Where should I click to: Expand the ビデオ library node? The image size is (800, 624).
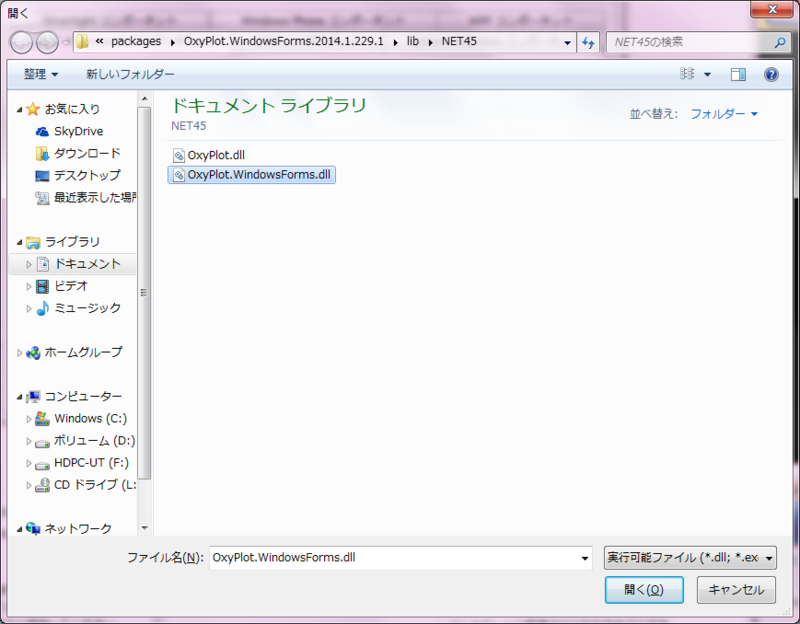tap(29, 287)
